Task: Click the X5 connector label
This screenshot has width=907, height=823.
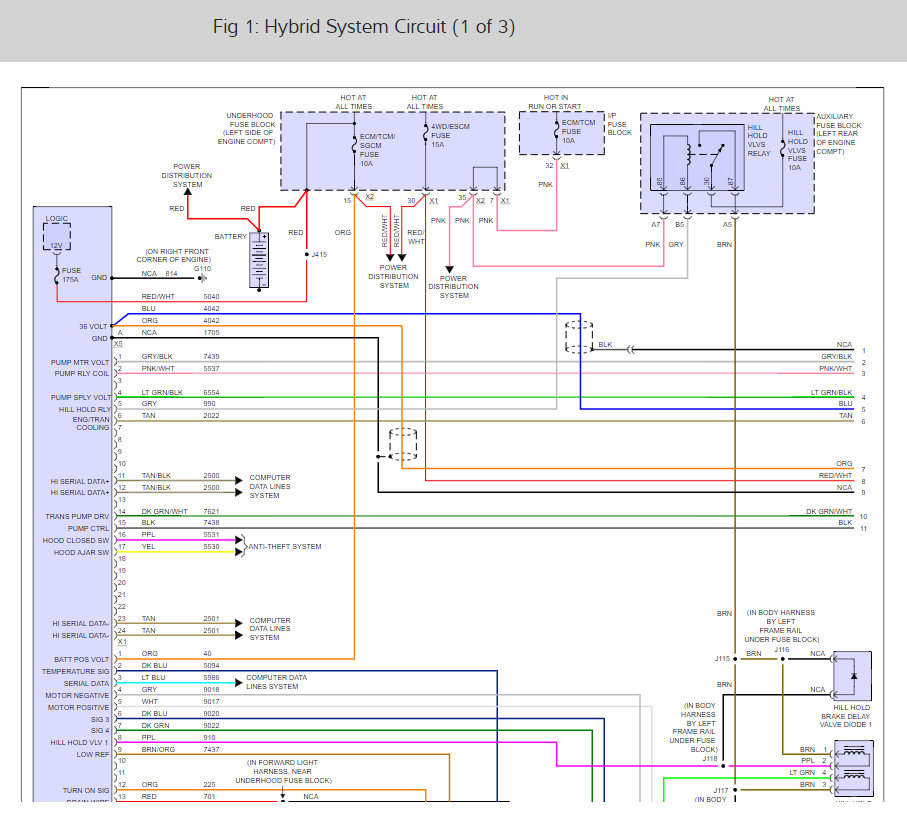Action: point(118,344)
